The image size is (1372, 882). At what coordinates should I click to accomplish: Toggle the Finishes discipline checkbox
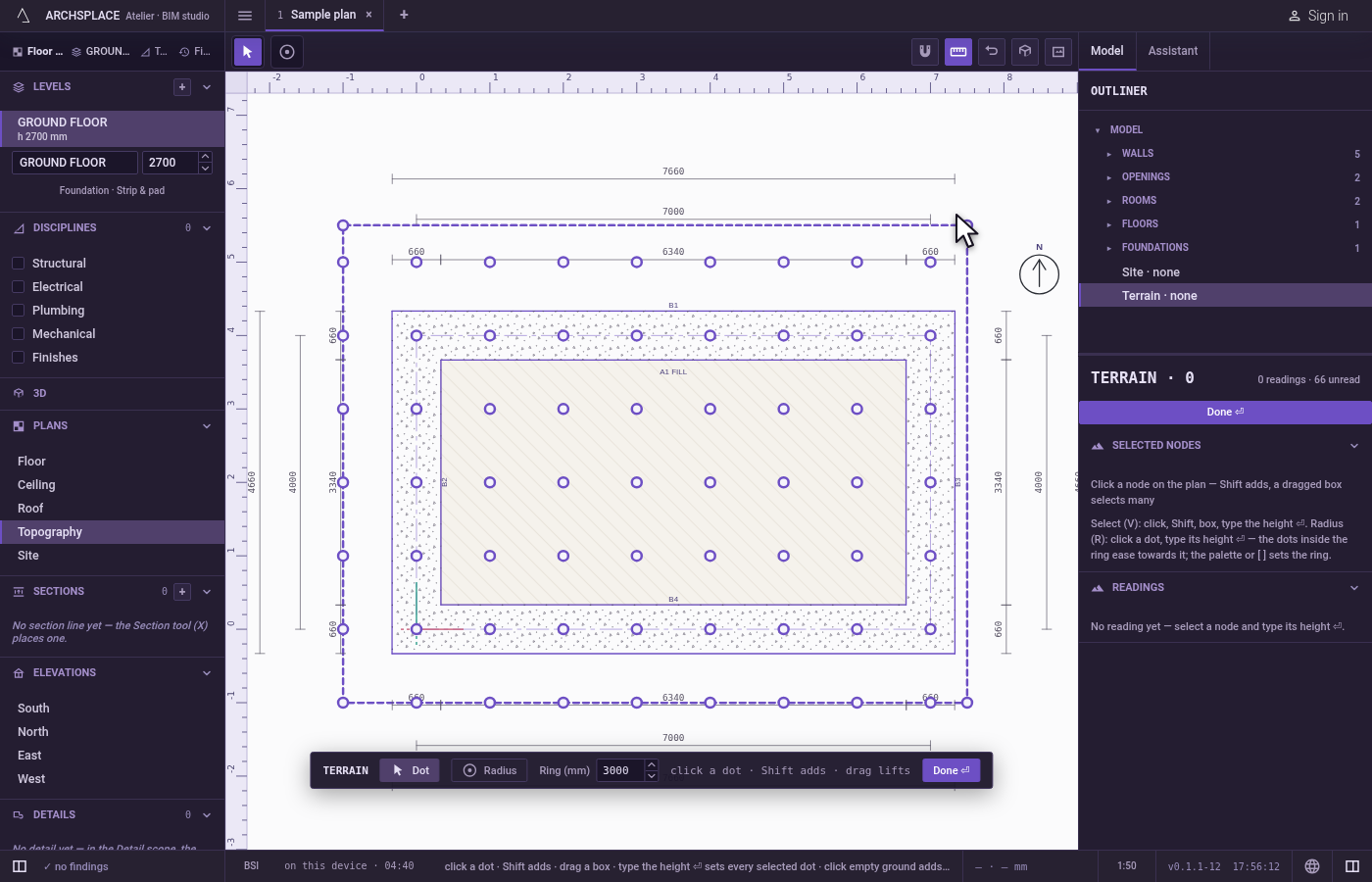pos(18,358)
